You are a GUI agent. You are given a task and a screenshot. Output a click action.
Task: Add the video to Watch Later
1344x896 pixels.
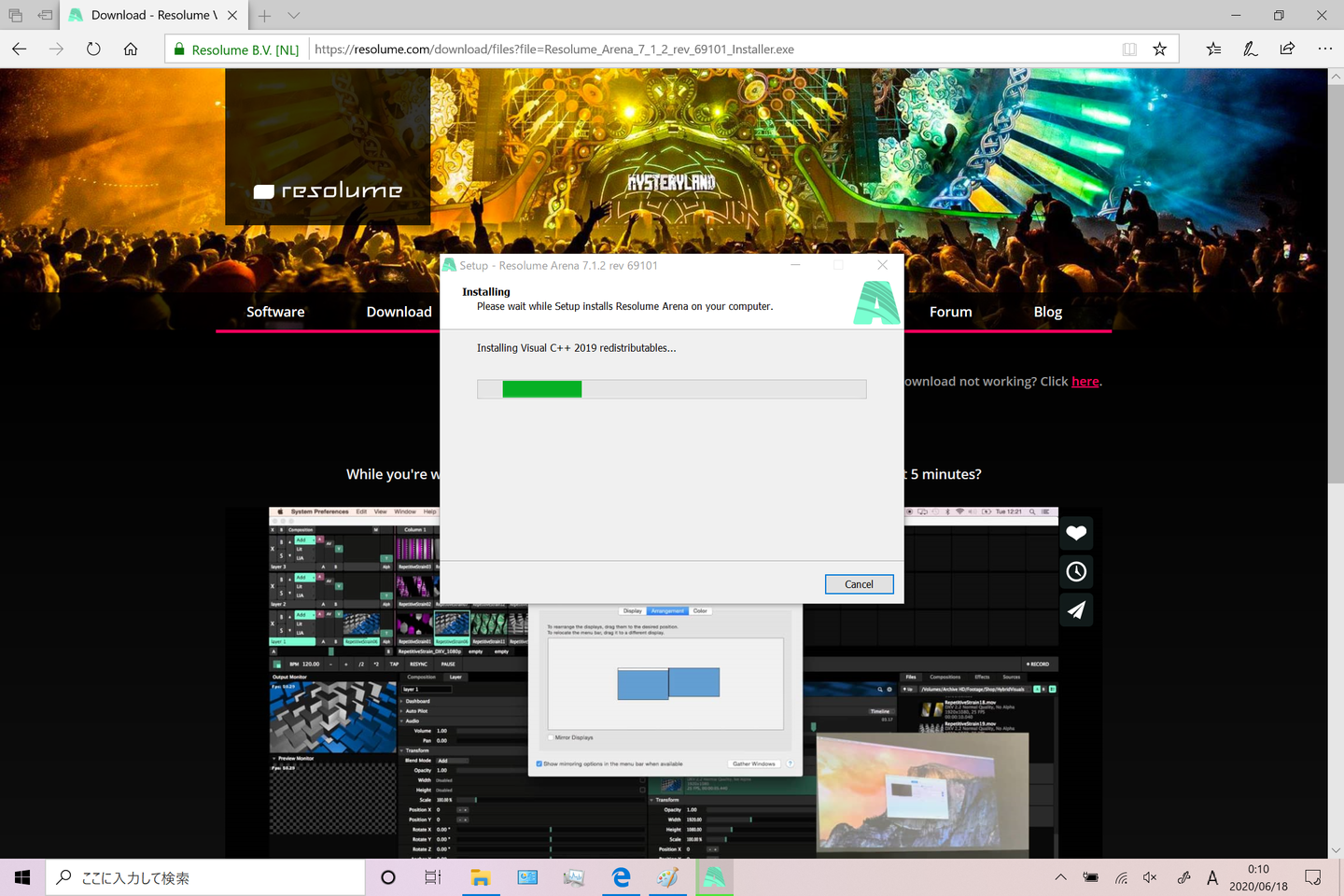click(x=1076, y=571)
